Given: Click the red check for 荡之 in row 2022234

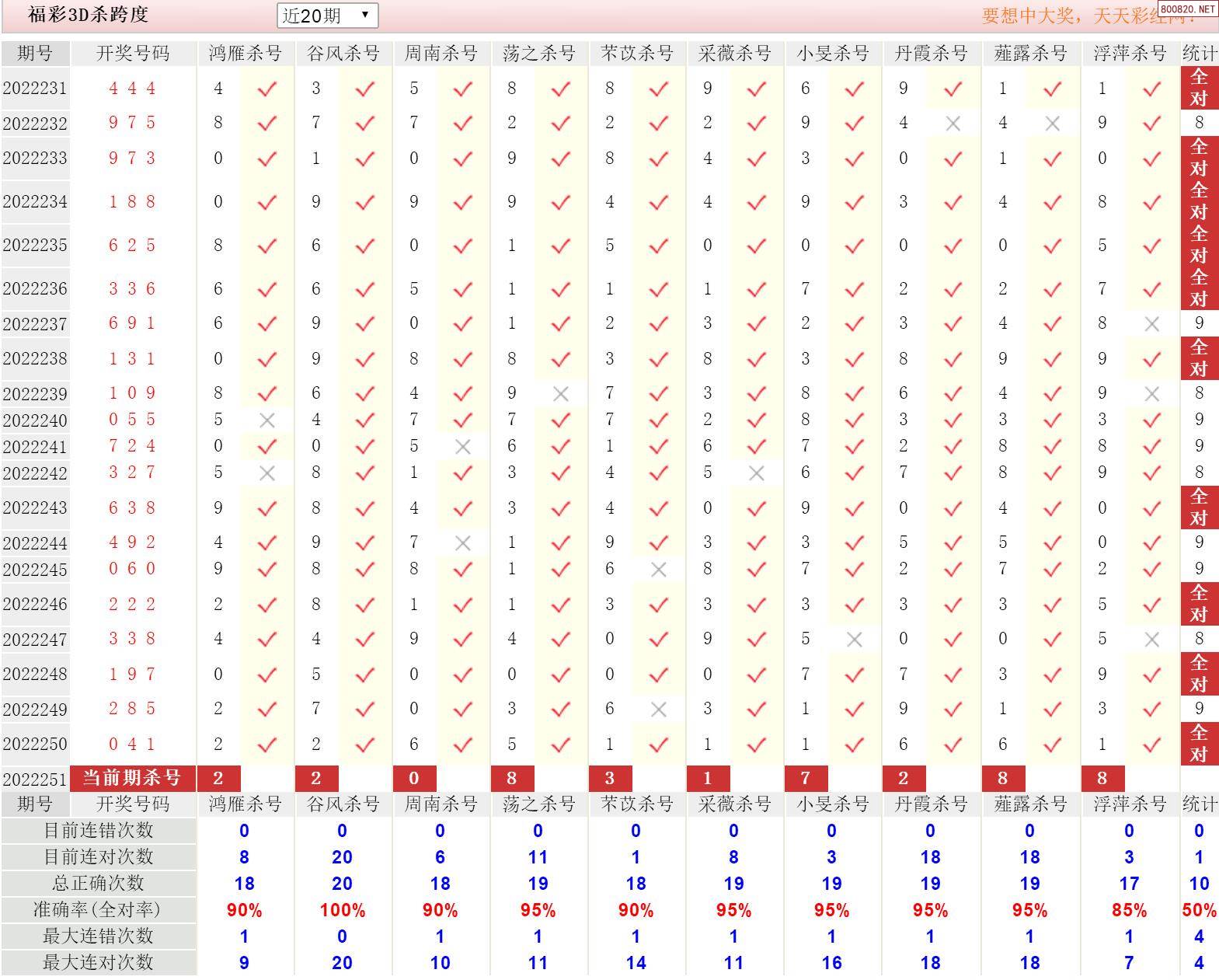Looking at the screenshot, I should 560,203.
